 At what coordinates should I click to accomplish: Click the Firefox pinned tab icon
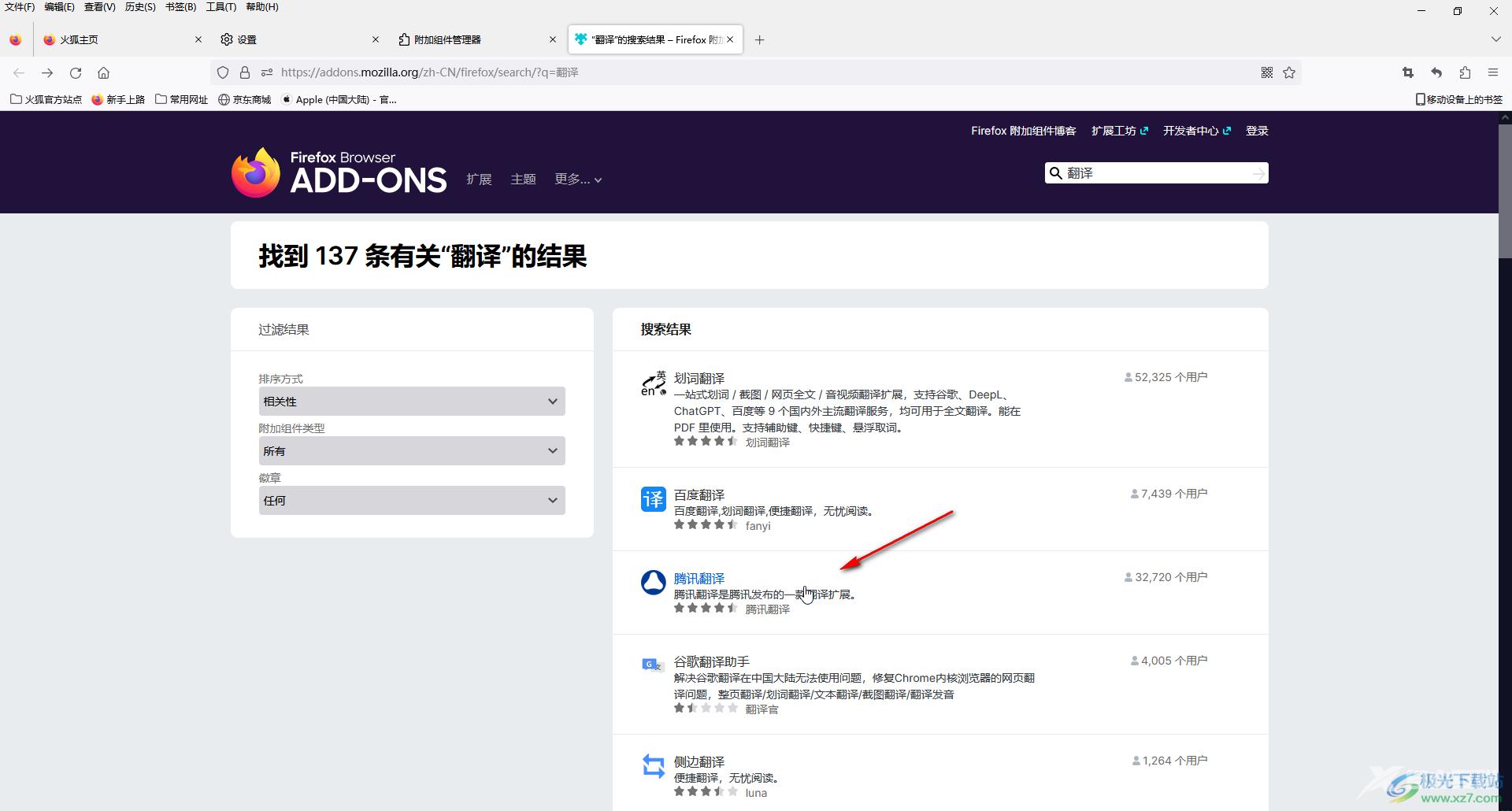(16, 39)
